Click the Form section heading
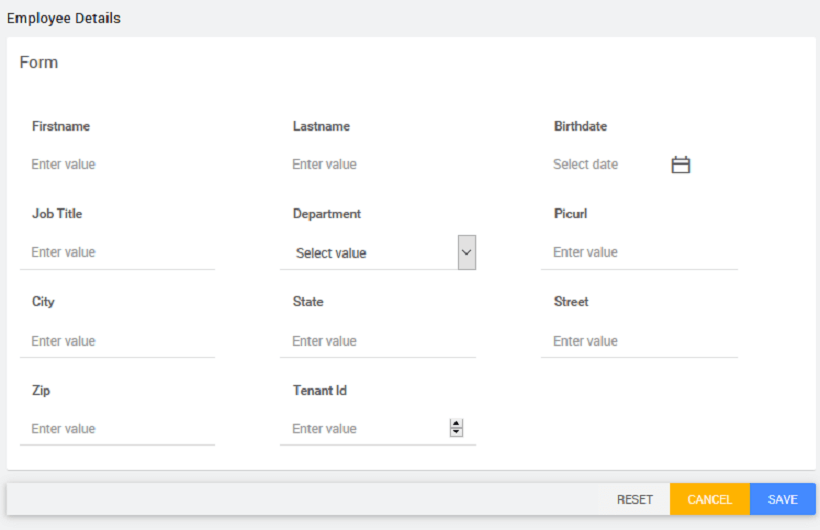 pyautogui.click(x=39, y=62)
